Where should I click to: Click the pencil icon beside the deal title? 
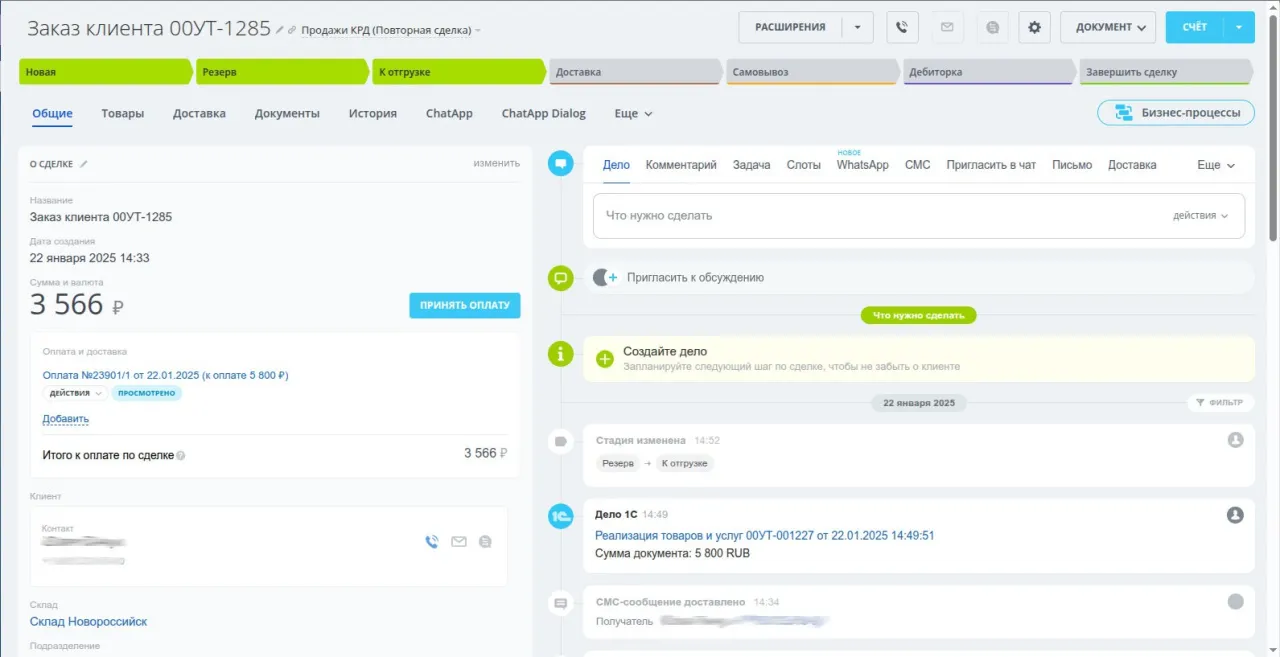(x=280, y=30)
